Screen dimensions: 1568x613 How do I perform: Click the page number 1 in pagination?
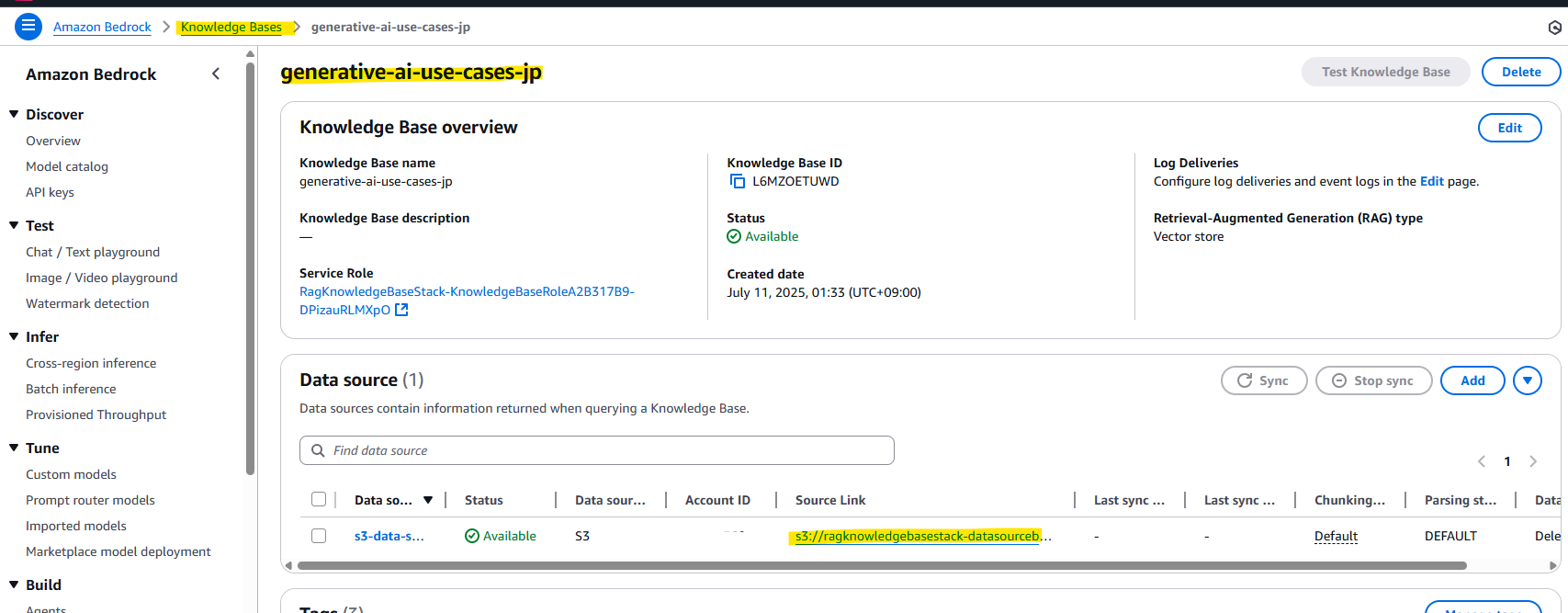click(1507, 461)
